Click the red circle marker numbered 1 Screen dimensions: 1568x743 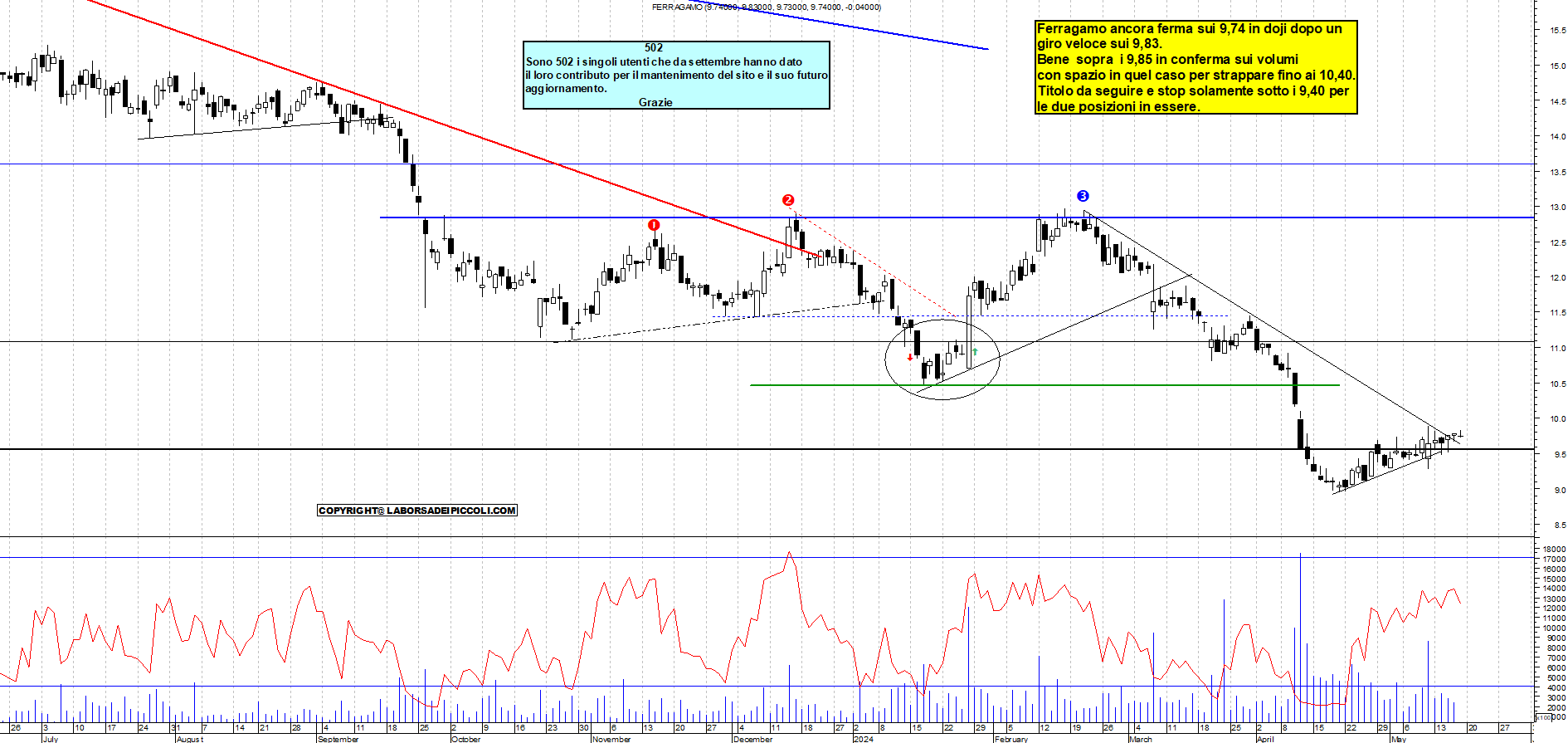(x=654, y=225)
